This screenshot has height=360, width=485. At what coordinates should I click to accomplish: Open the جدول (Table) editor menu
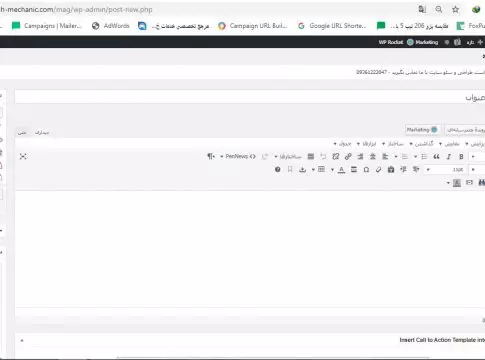click(x=342, y=144)
